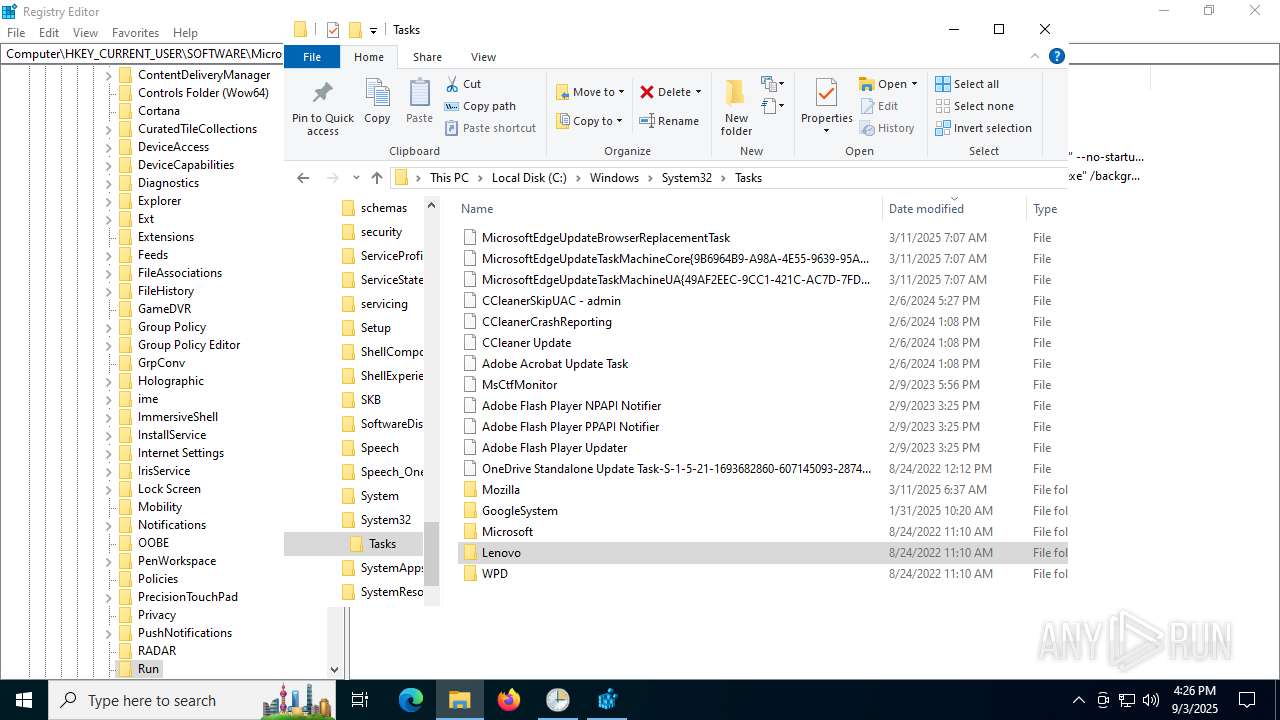Open Delete dropdown arrow
The image size is (1280, 720).
pos(698,92)
